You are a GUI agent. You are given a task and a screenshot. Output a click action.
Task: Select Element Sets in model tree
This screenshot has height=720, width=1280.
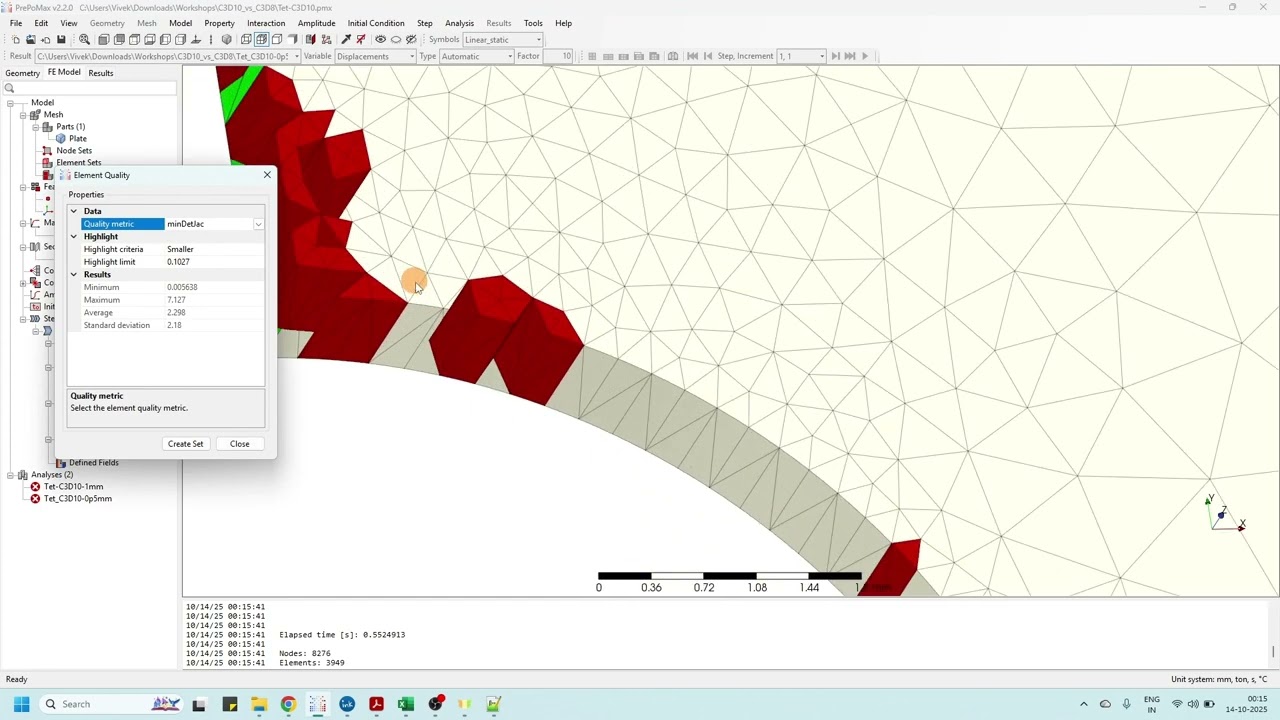78,163
